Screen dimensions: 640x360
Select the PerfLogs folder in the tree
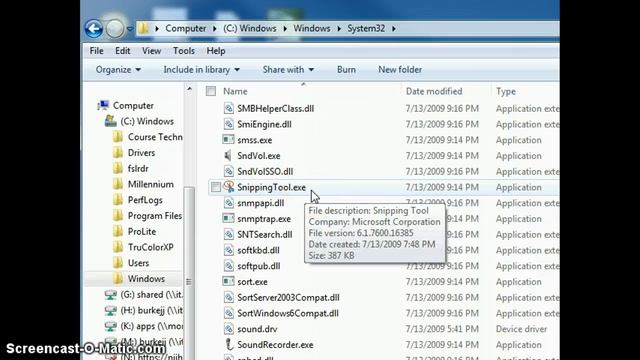coord(145,200)
